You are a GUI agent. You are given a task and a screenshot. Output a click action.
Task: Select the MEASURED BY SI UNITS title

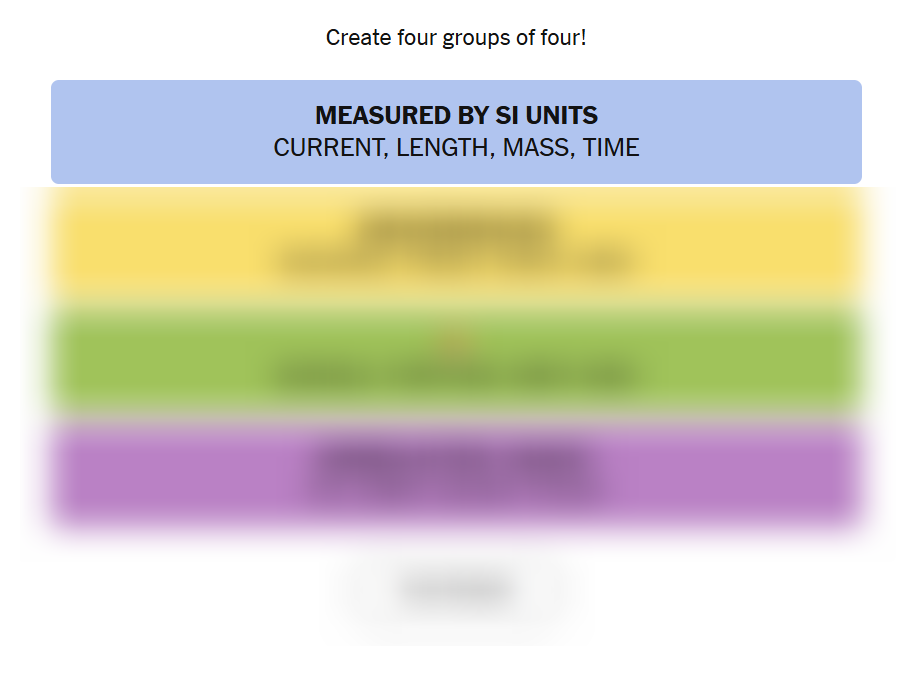456,115
